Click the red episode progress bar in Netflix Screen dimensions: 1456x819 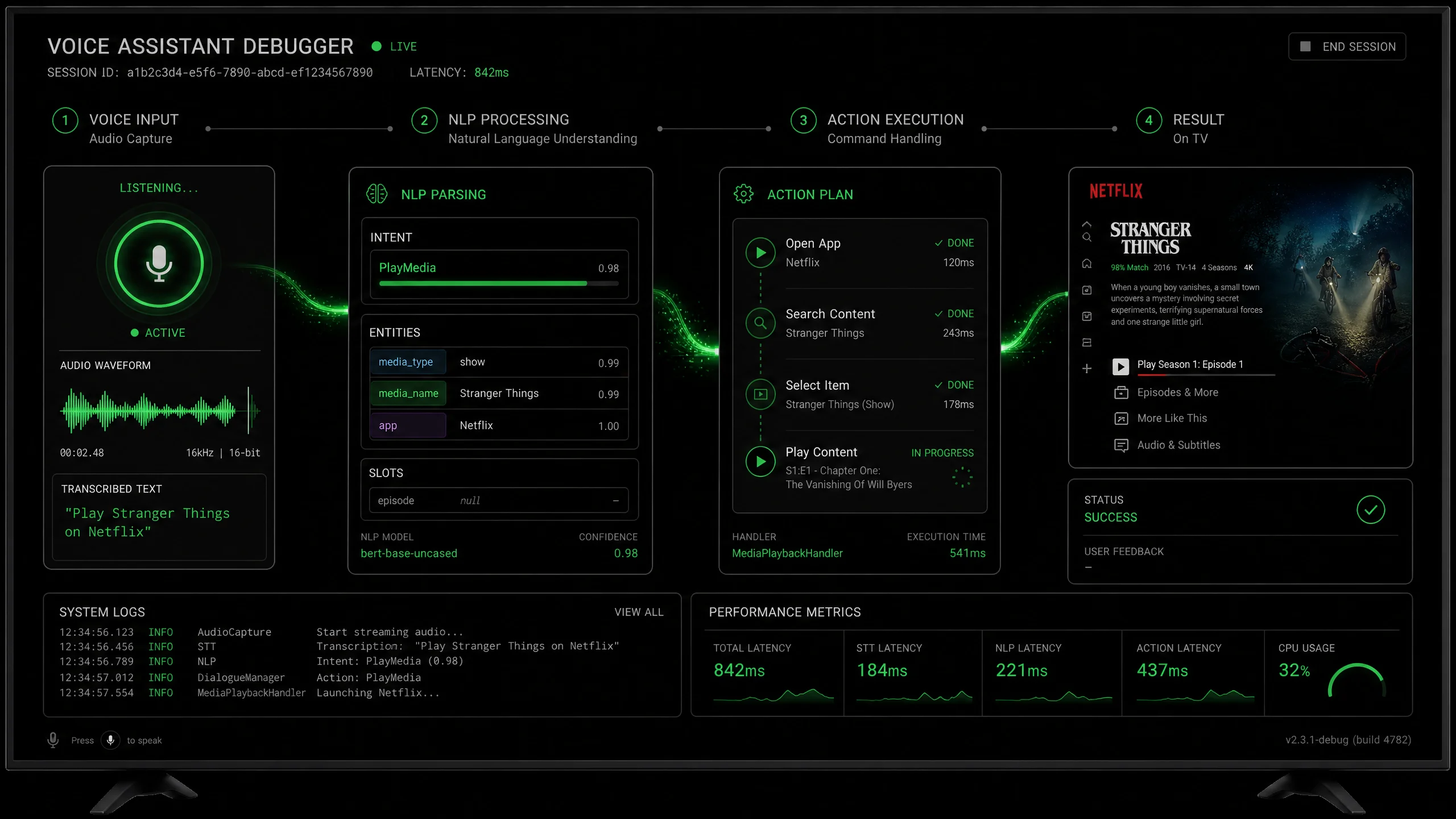pos(1206,375)
